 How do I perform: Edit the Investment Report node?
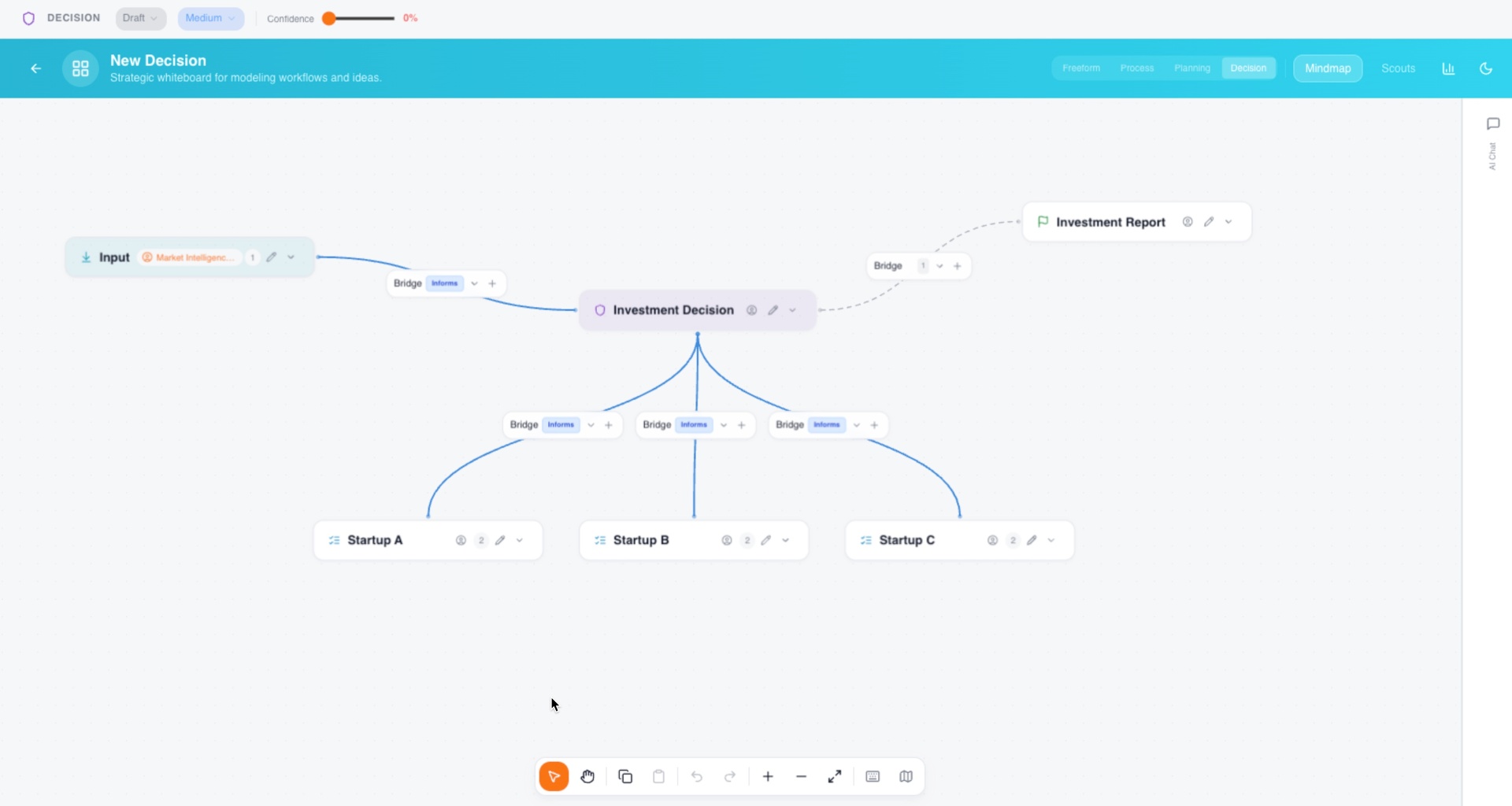point(1209,222)
